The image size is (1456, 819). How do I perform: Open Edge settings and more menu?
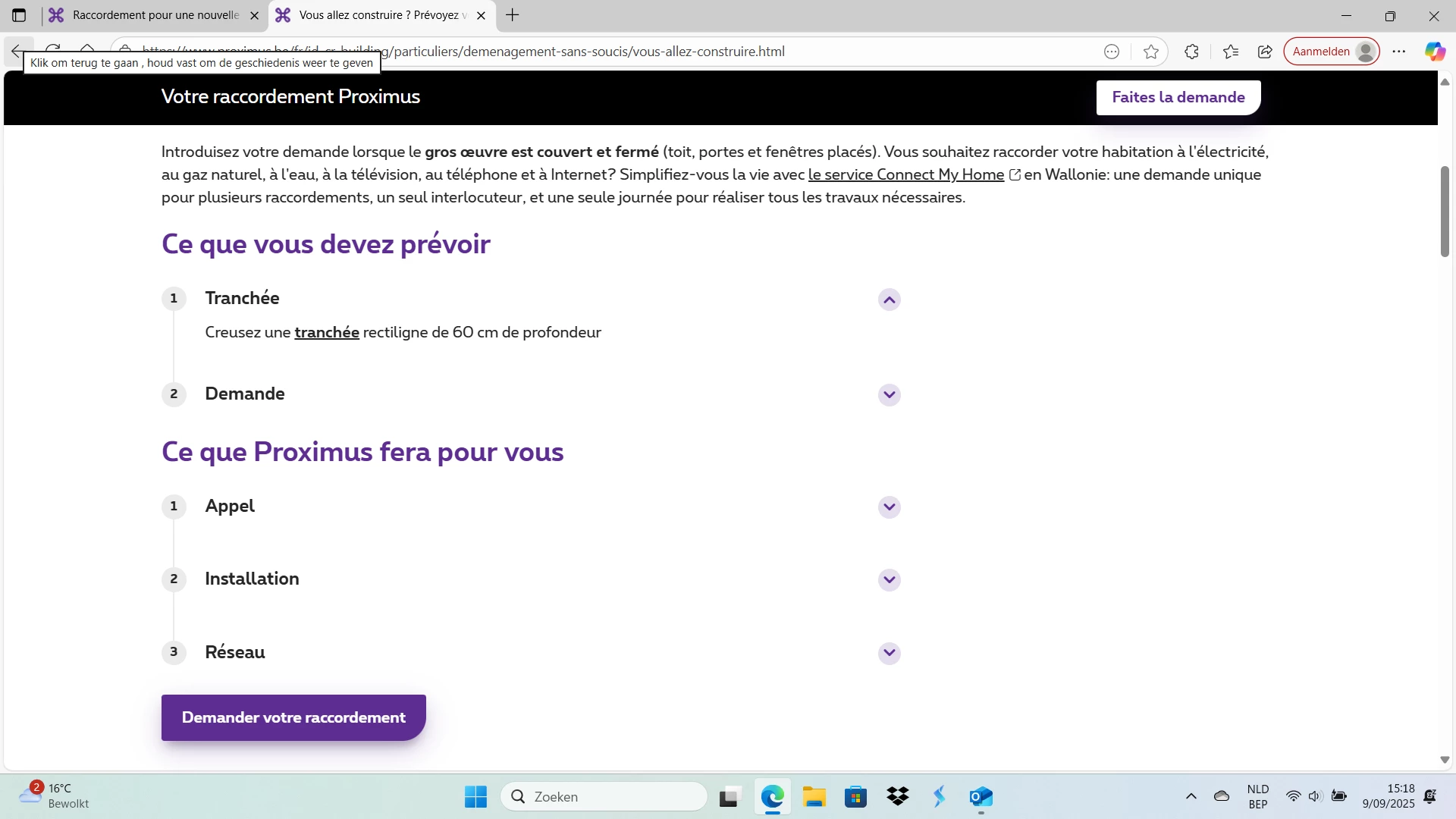click(1399, 52)
